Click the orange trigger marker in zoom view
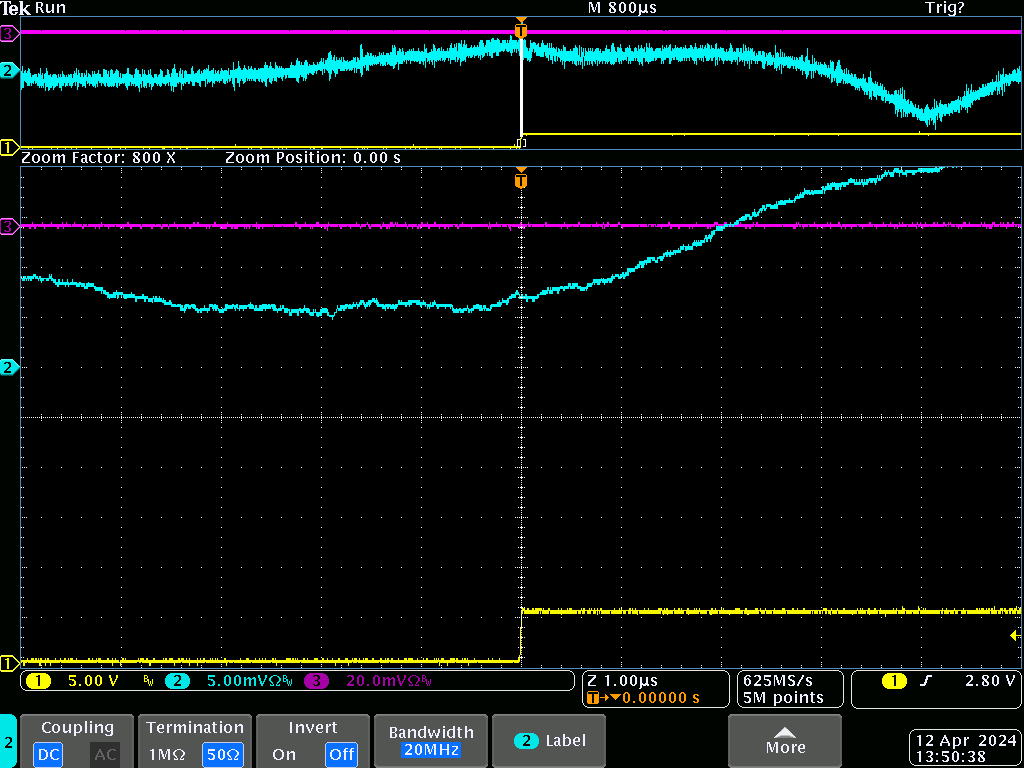This screenshot has width=1024, height=768. click(x=520, y=180)
